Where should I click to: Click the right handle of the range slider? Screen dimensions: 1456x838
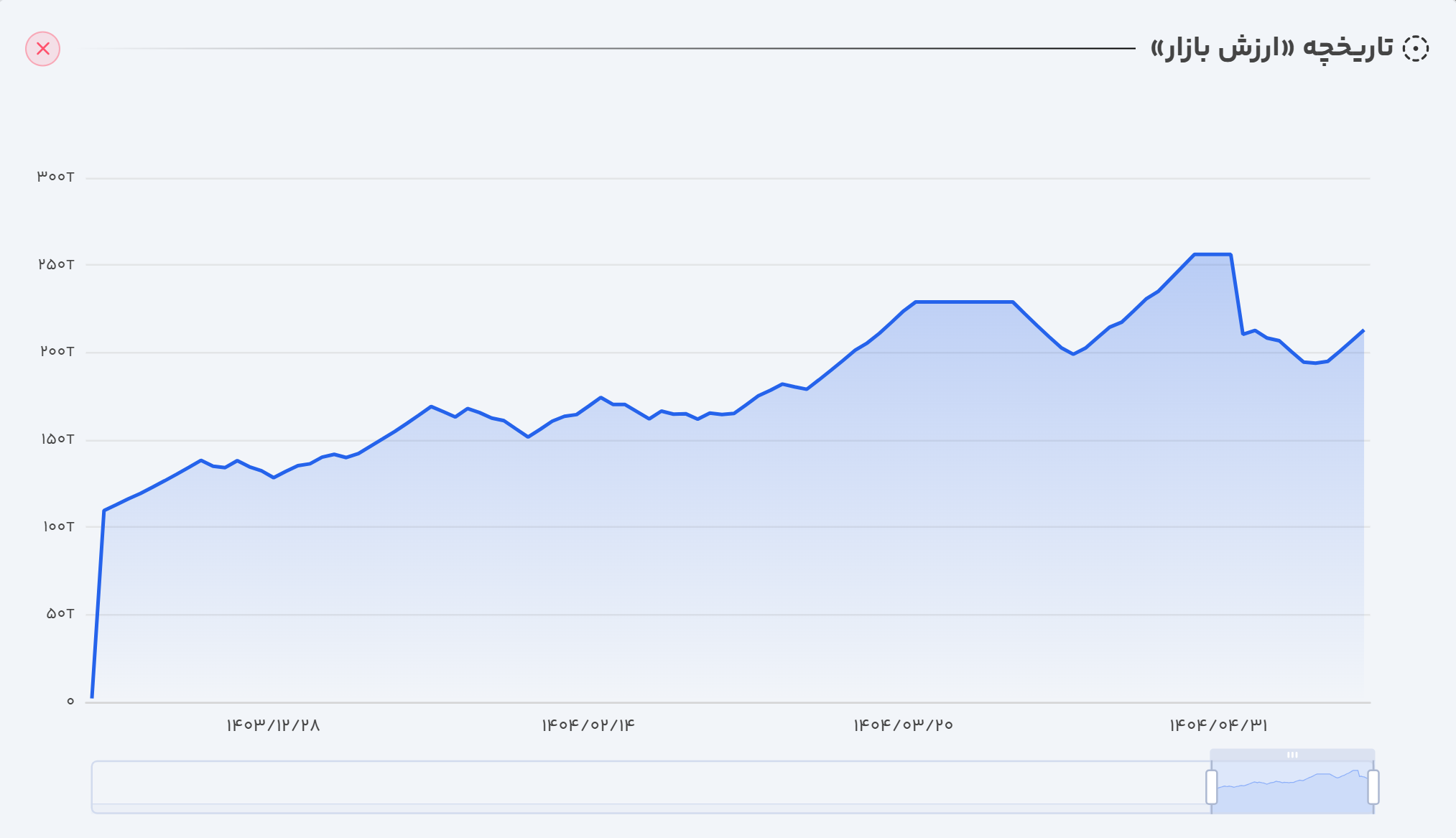click(1373, 787)
